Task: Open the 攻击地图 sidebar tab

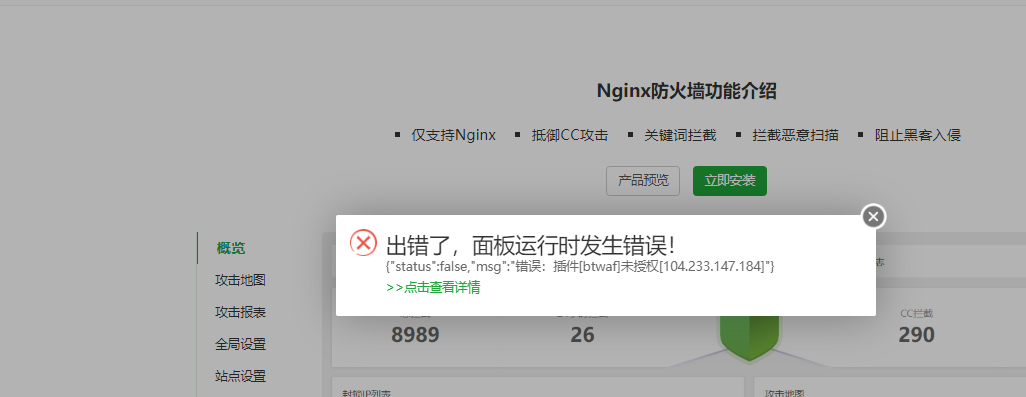Action: pos(240,281)
